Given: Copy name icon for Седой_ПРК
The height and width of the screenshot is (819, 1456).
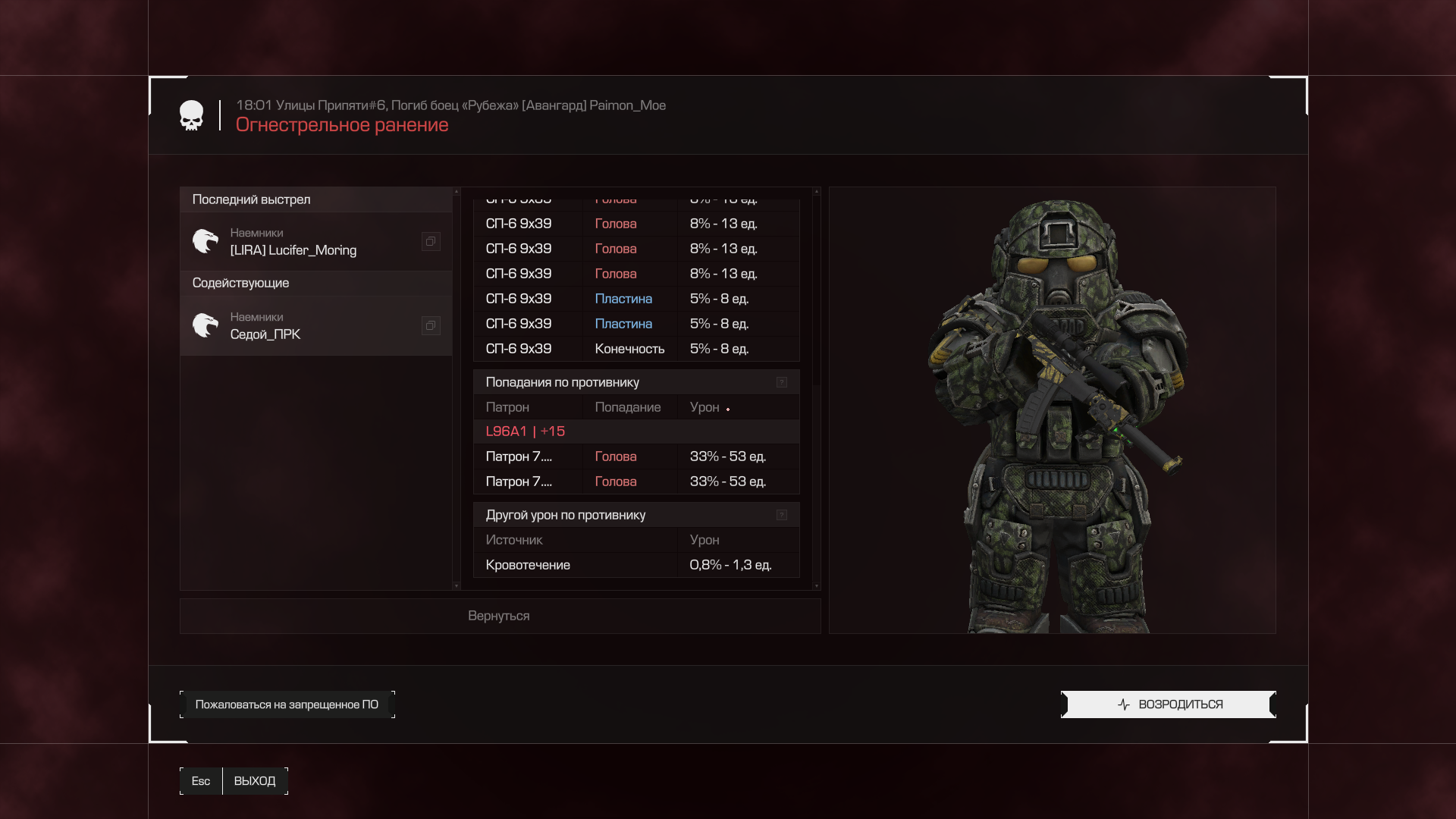Looking at the screenshot, I should pyautogui.click(x=431, y=325).
